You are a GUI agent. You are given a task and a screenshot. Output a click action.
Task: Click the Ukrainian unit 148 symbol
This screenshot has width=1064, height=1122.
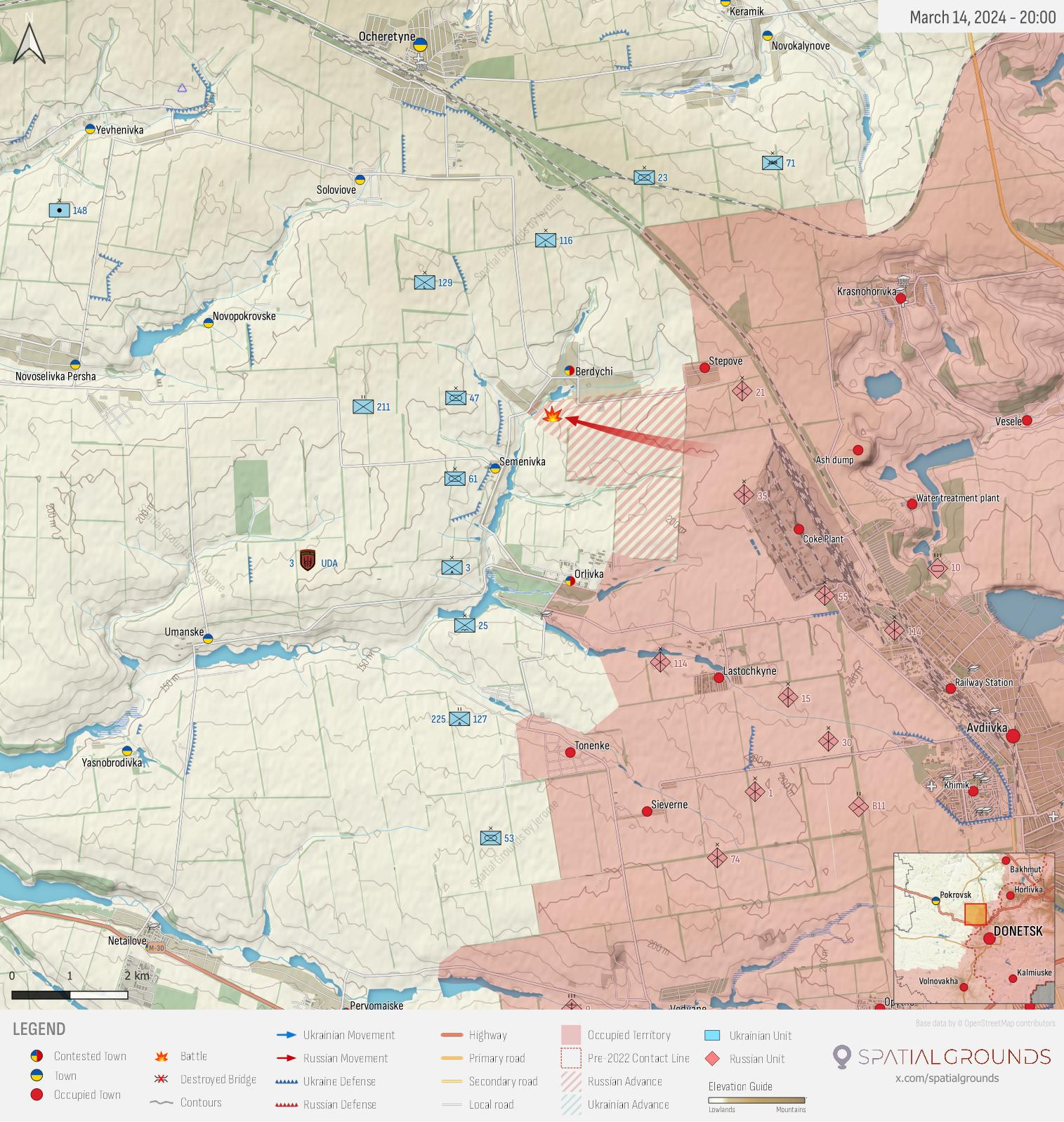click(x=60, y=210)
